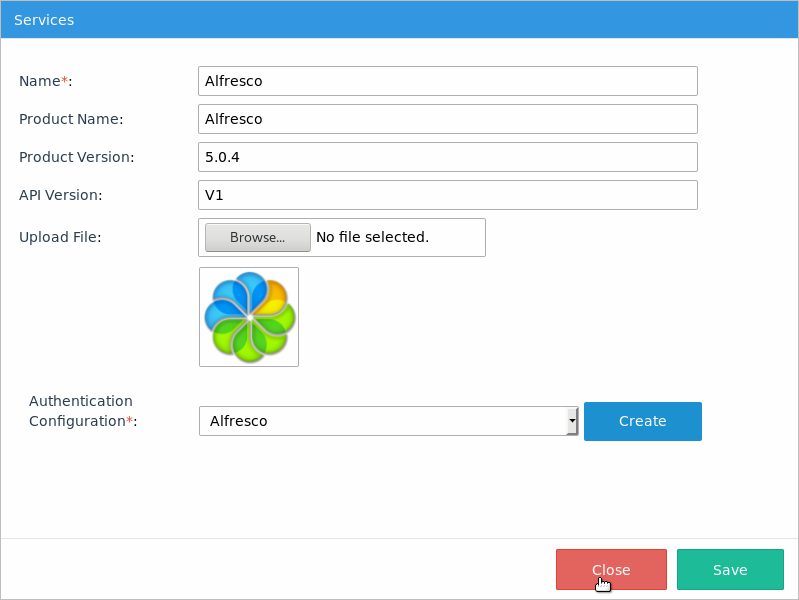Click the Alfresco flower logo image
Image resolution: width=799 pixels, height=600 pixels.
click(249, 317)
